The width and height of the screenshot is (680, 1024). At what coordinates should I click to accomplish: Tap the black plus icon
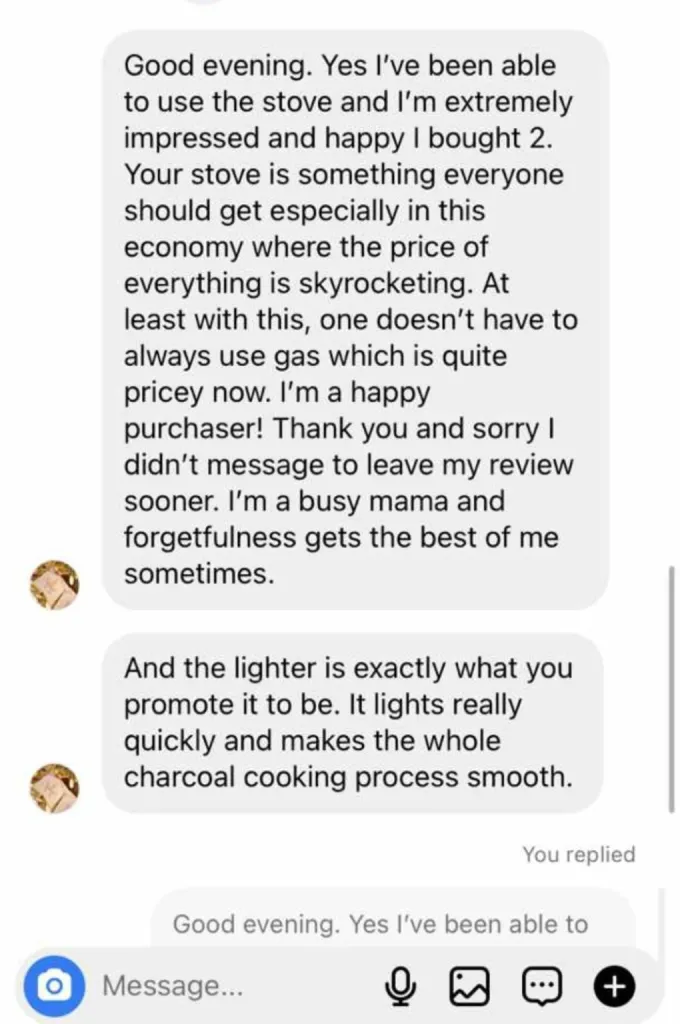click(x=614, y=987)
